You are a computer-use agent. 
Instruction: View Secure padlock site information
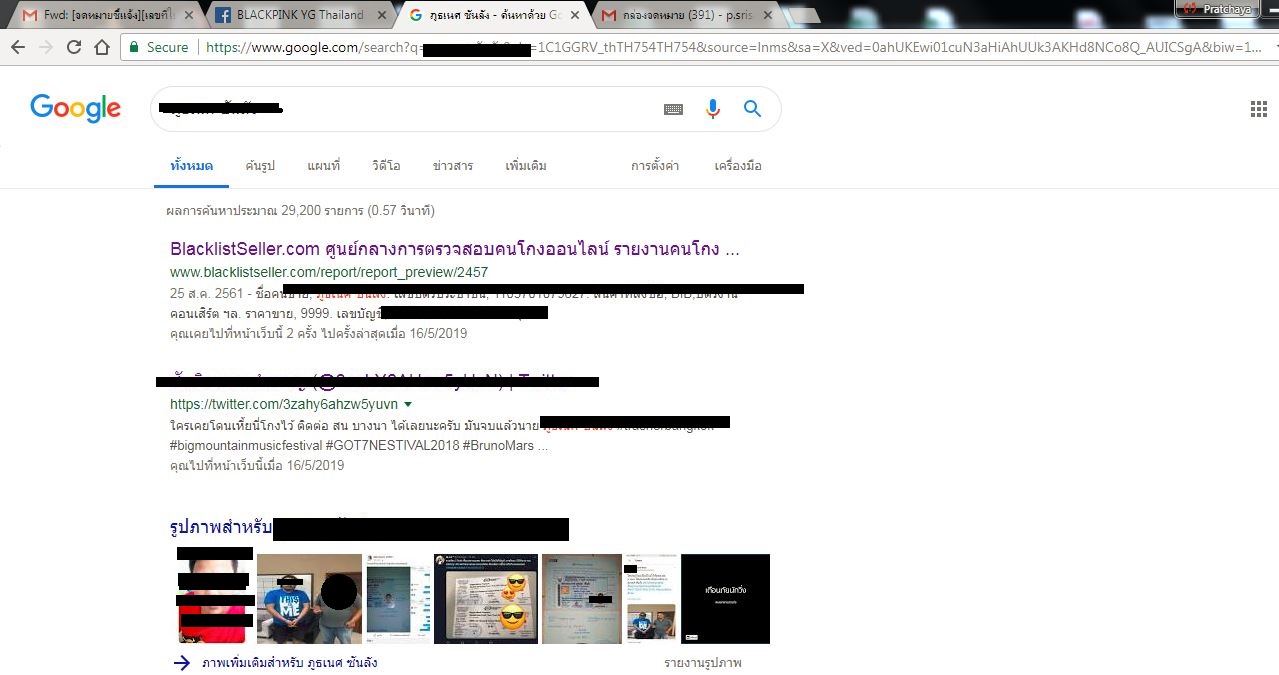pyautogui.click(x=158, y=47)
